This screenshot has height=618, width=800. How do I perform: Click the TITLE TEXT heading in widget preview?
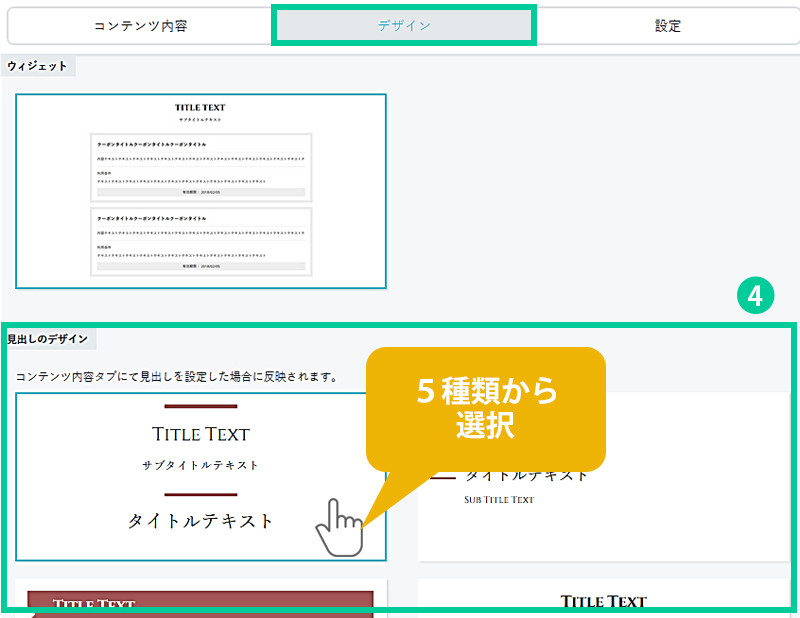pyautogui.click(x=200, y=107)
